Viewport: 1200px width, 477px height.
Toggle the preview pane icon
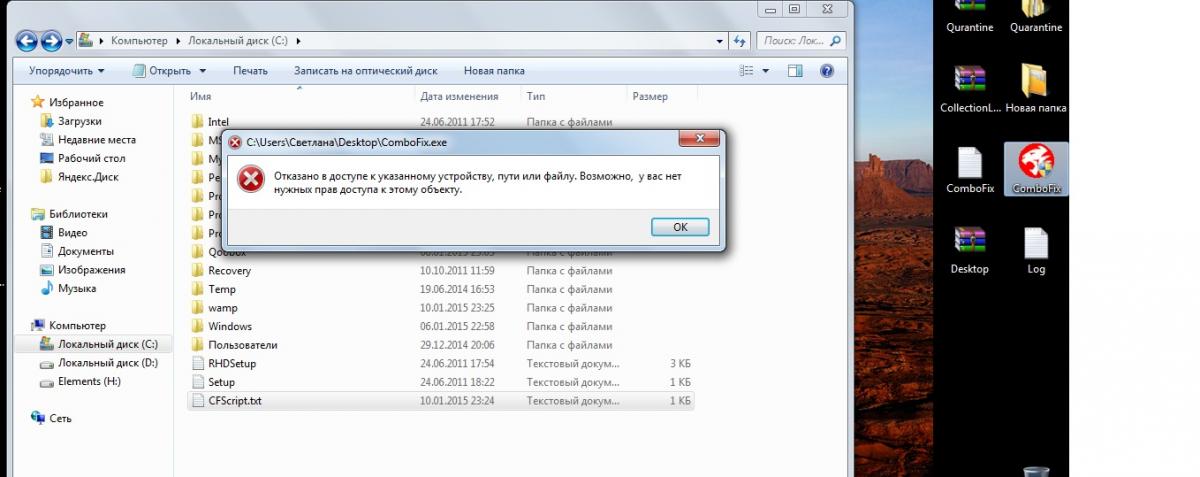tap(795, 71)
